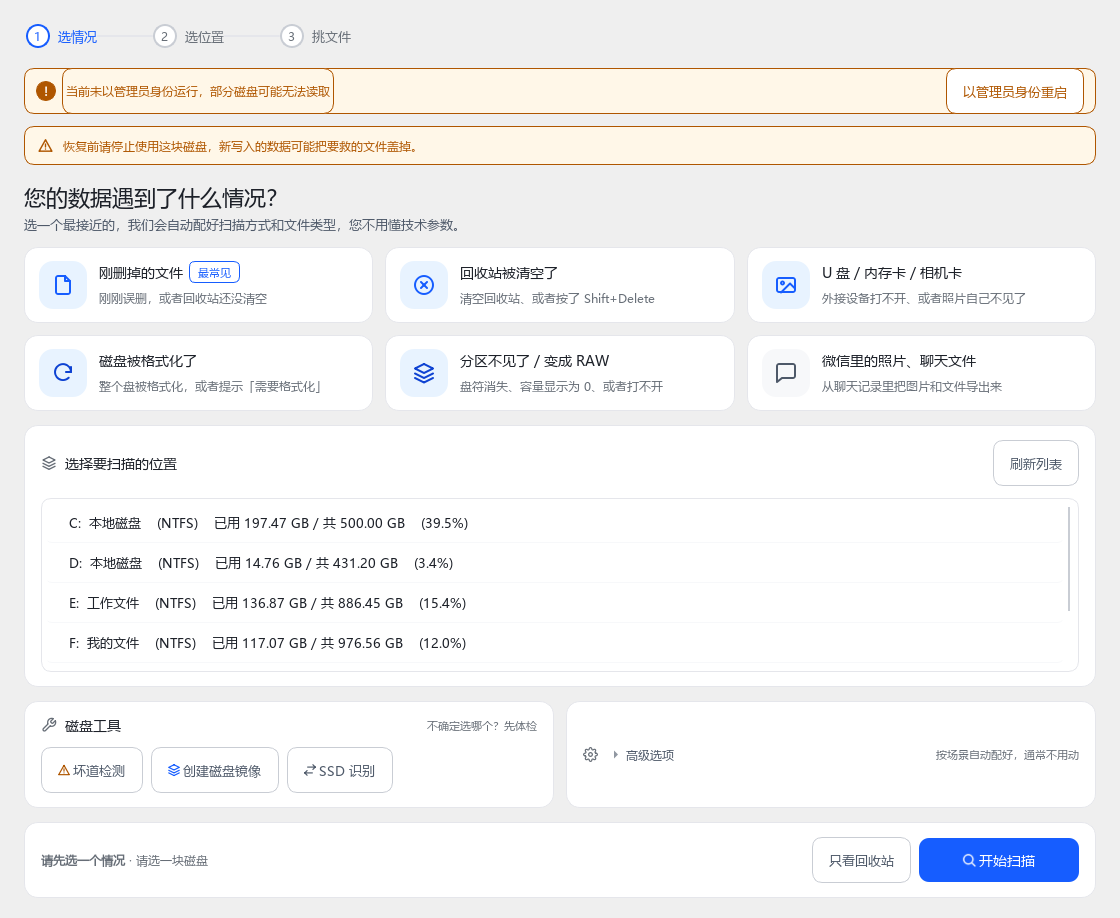Screen dimensions: 1120x918
Task: Click the stacked layers icon for 分区不见了
Action: (x=424, y=373)
